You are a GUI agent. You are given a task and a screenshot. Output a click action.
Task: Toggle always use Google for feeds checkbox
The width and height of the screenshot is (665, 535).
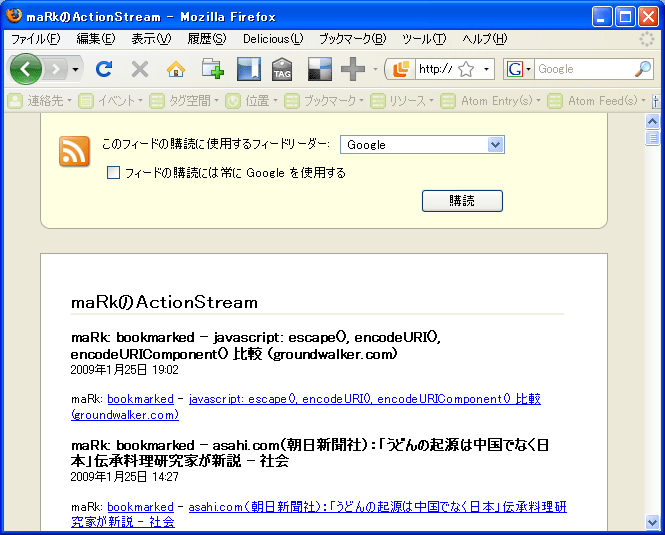(114, 173)
